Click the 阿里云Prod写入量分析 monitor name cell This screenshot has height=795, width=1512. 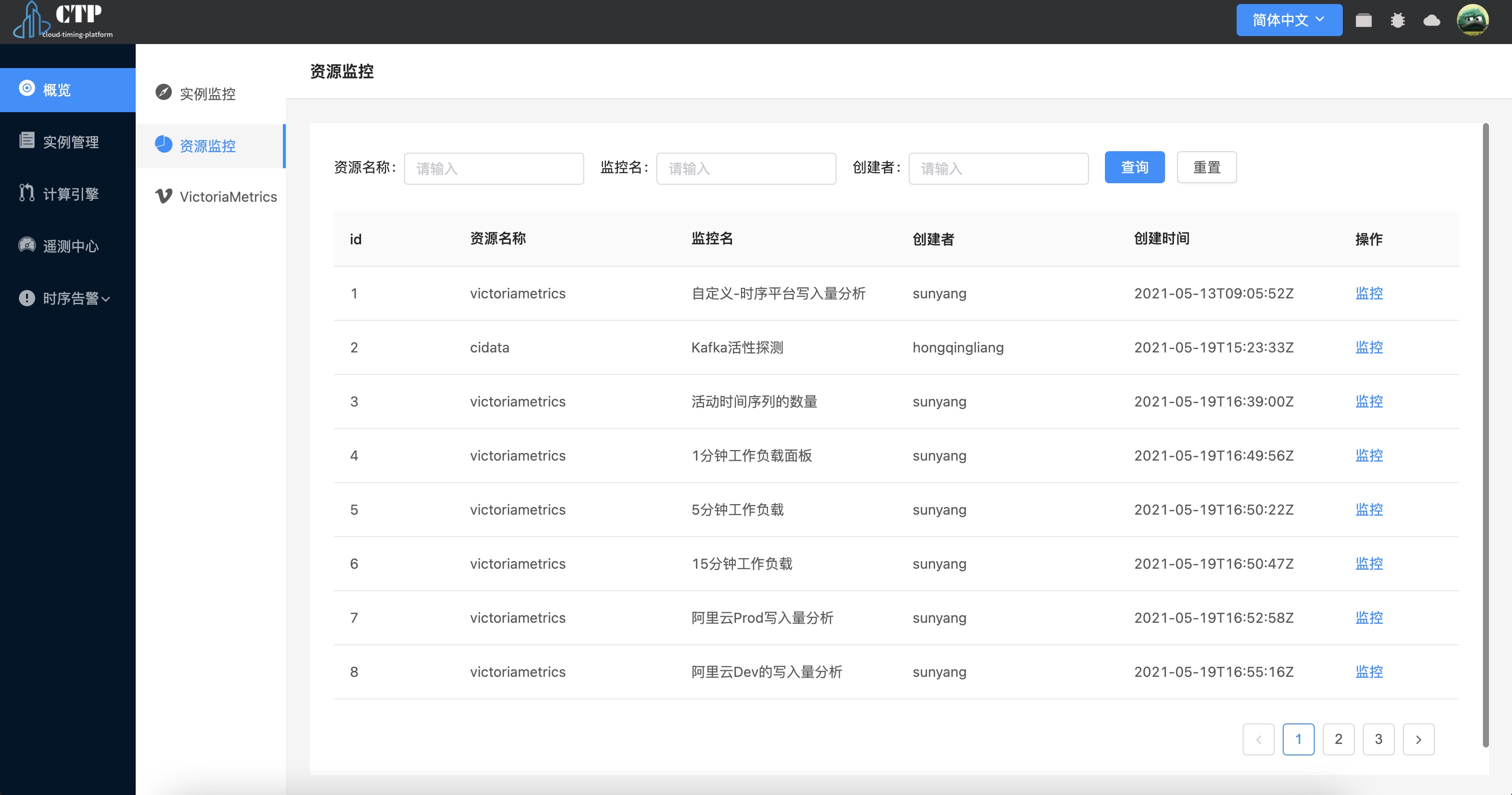[x=763, y=618]
